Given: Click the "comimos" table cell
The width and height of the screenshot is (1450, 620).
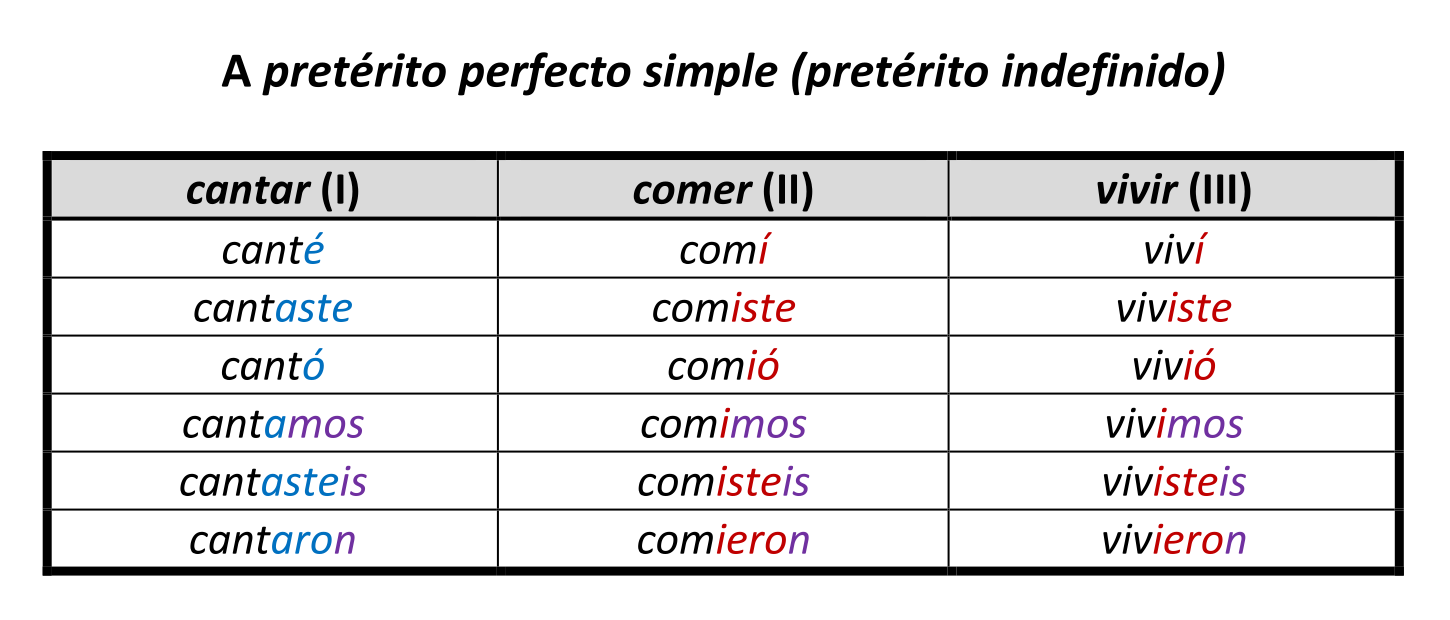Looking at the screenshot, I should click(x=723, y=424).
